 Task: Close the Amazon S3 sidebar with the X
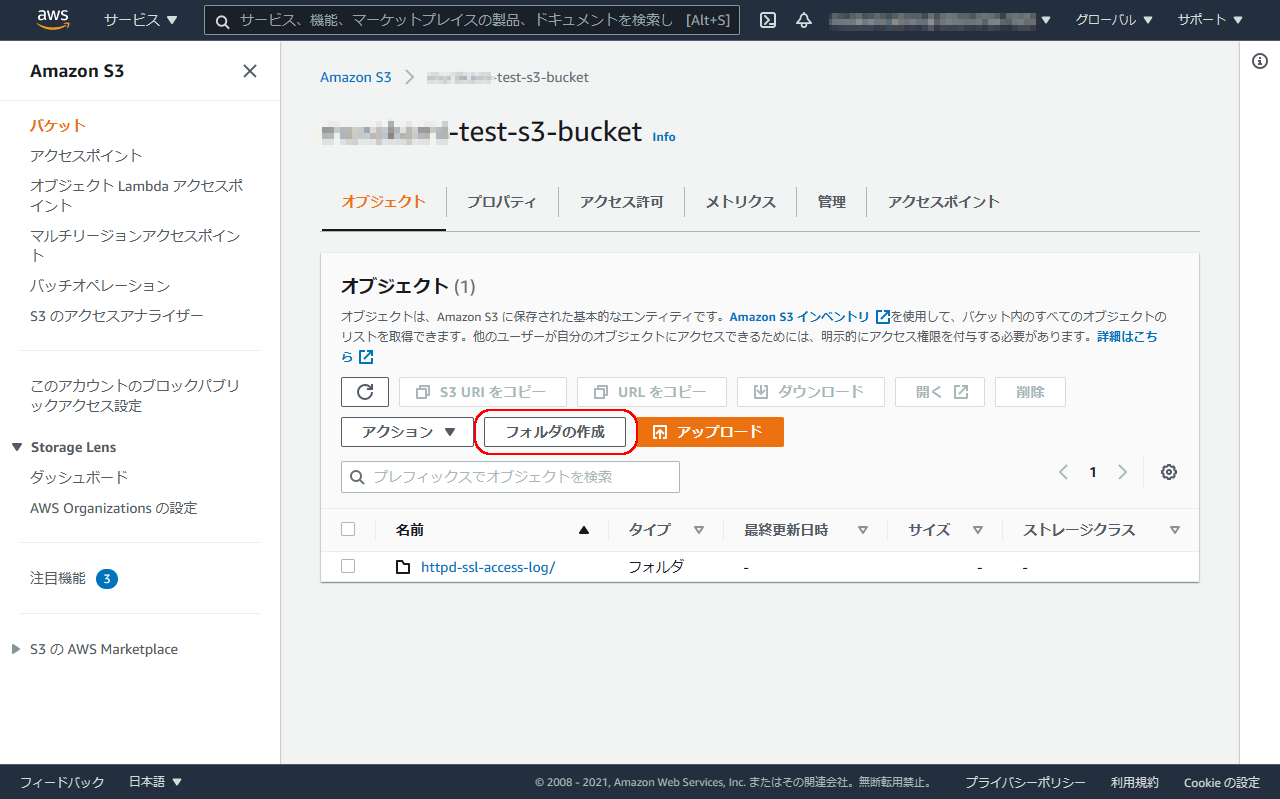(x=249, y=71)
